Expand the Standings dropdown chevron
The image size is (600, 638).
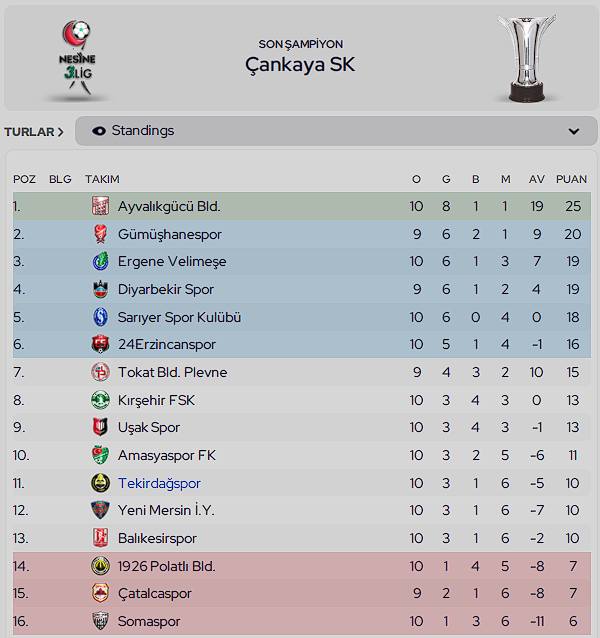pos(574,131)
